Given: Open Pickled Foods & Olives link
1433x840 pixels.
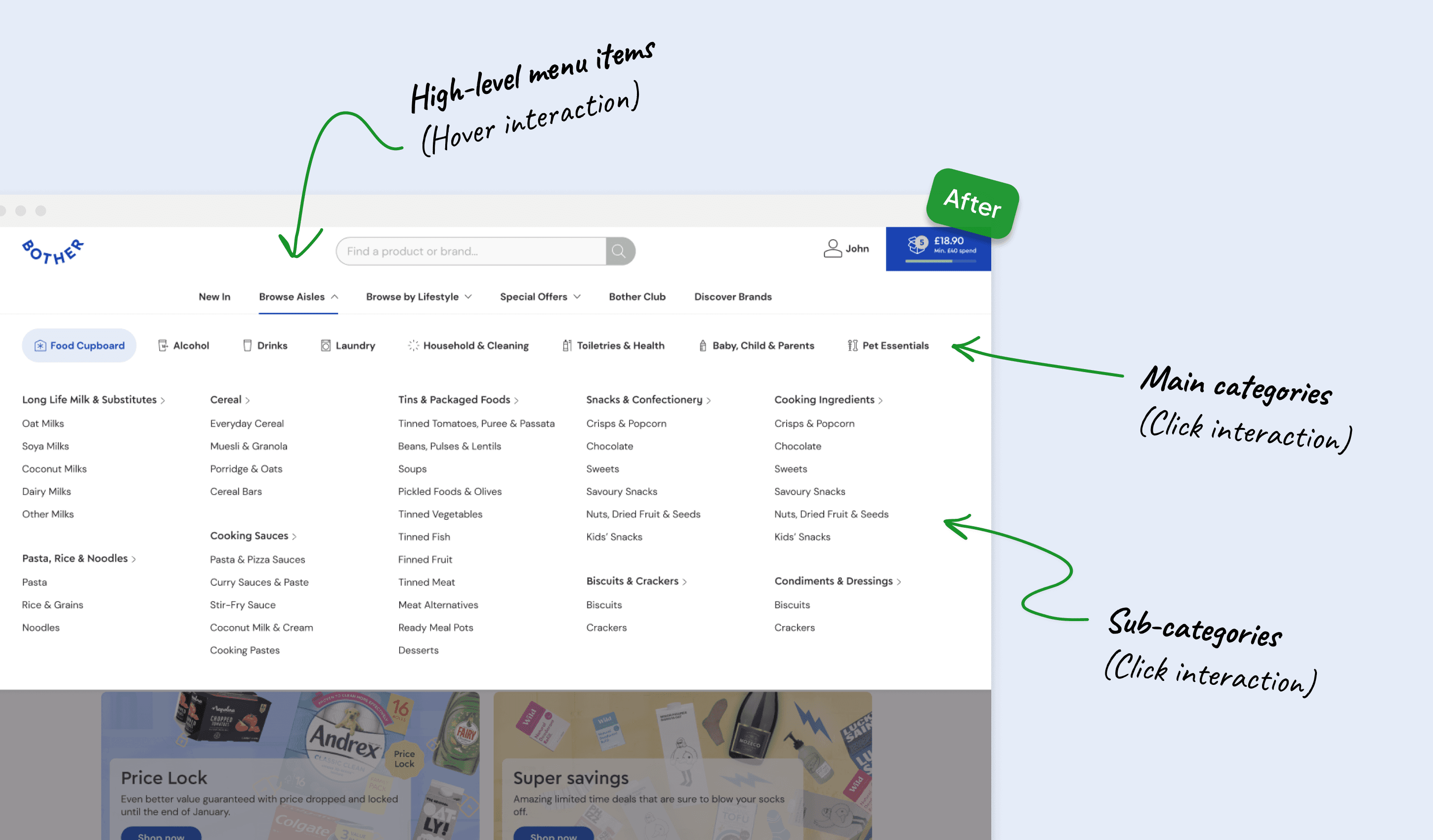Looking at the screenshot, I should click(450, 492).
